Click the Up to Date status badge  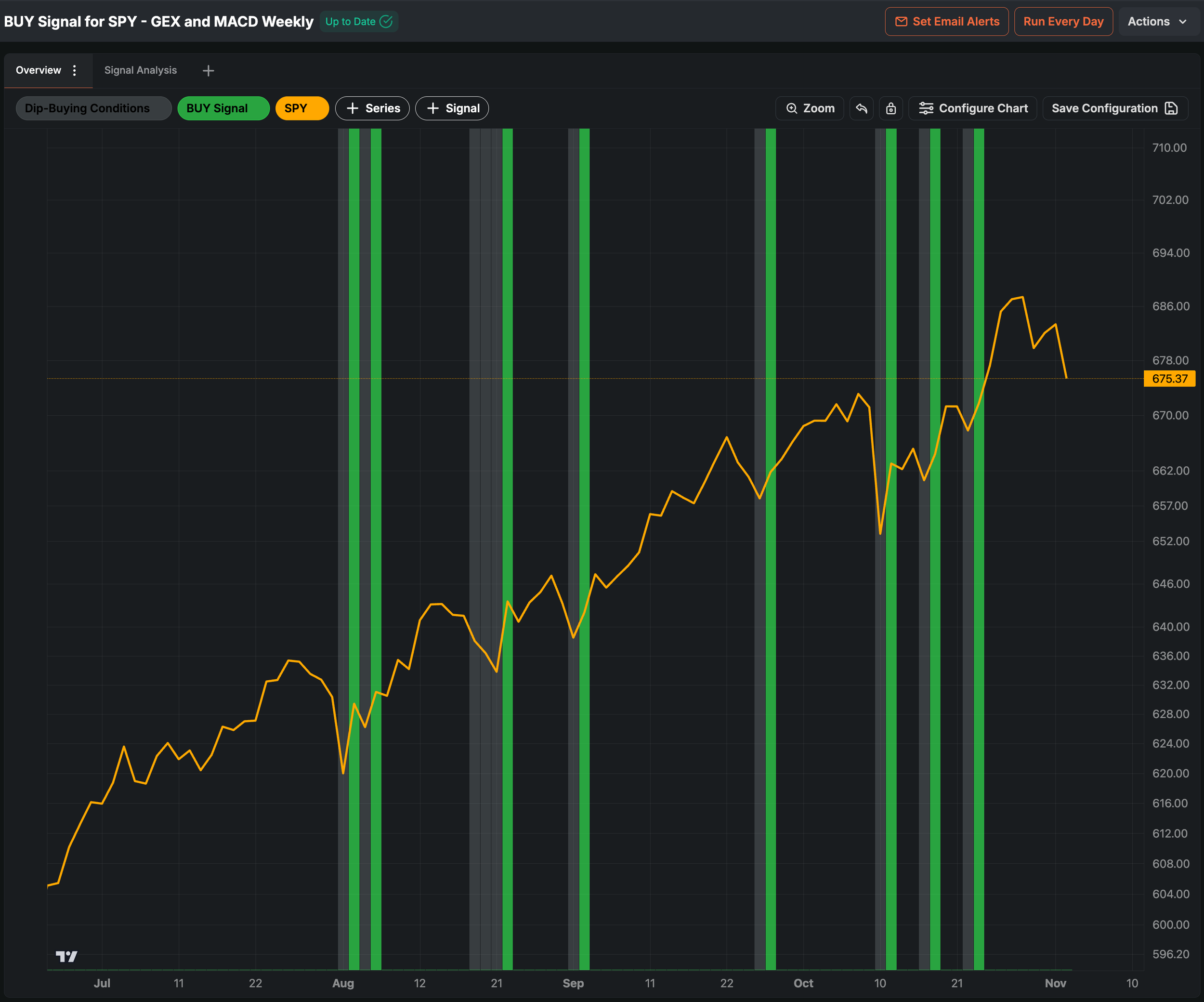point(358,22)
